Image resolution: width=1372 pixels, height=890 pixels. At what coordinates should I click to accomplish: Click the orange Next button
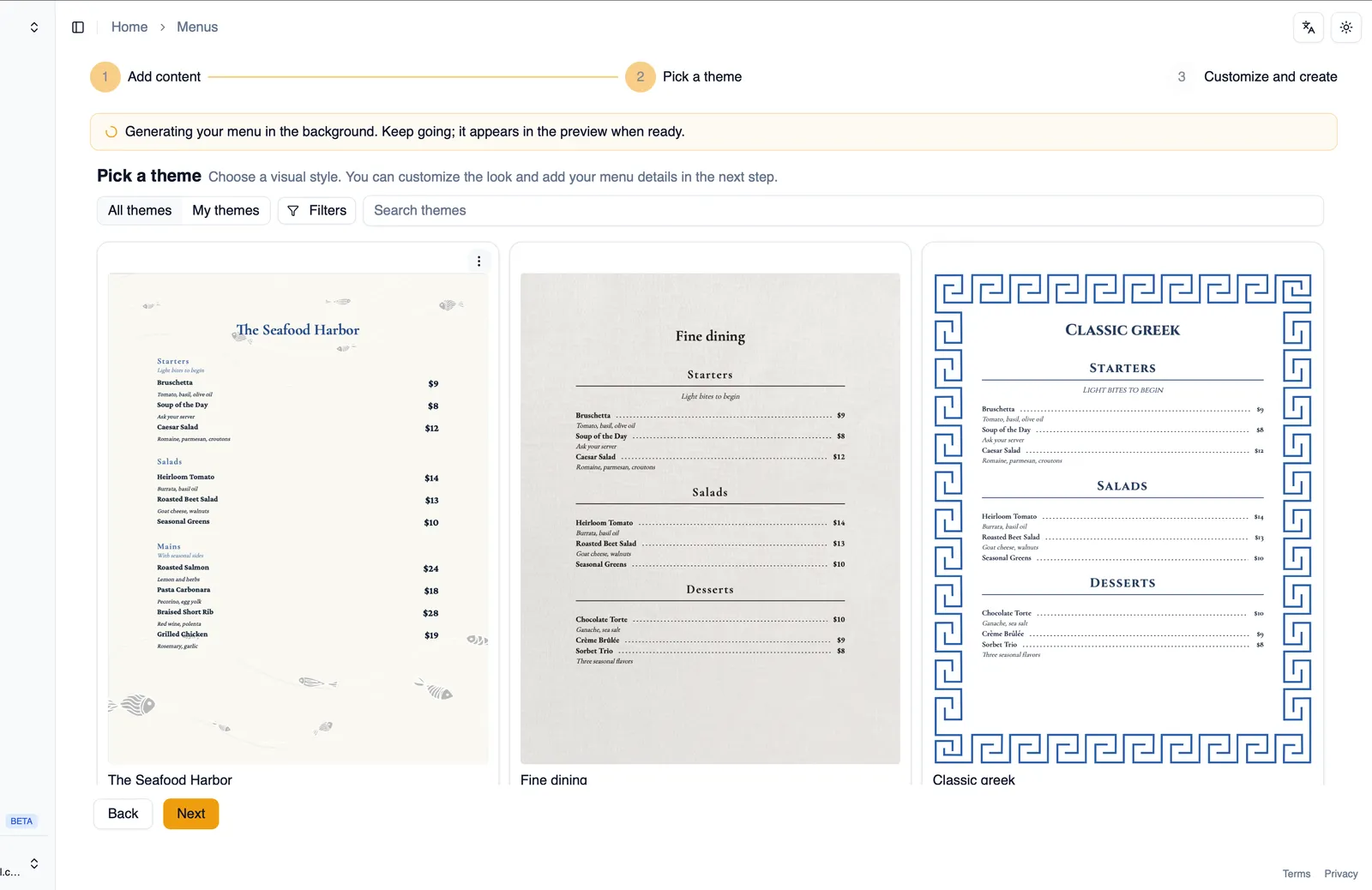191,814
